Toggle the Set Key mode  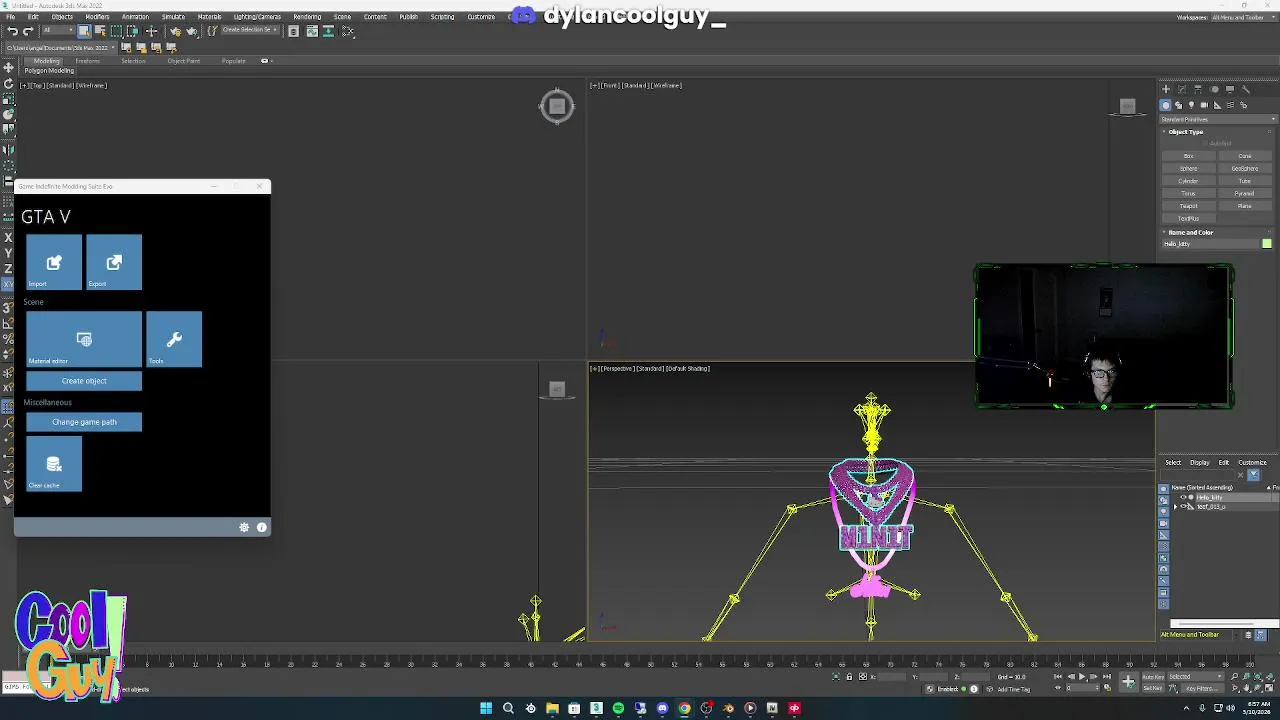coord(1152,688)
